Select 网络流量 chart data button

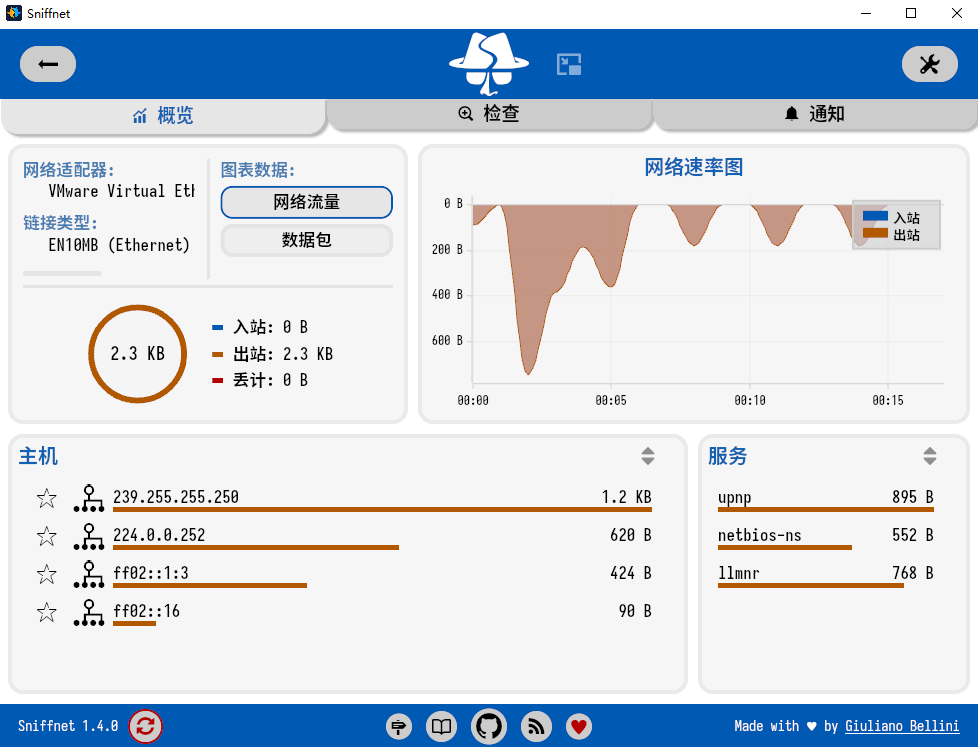pos(306,202)
